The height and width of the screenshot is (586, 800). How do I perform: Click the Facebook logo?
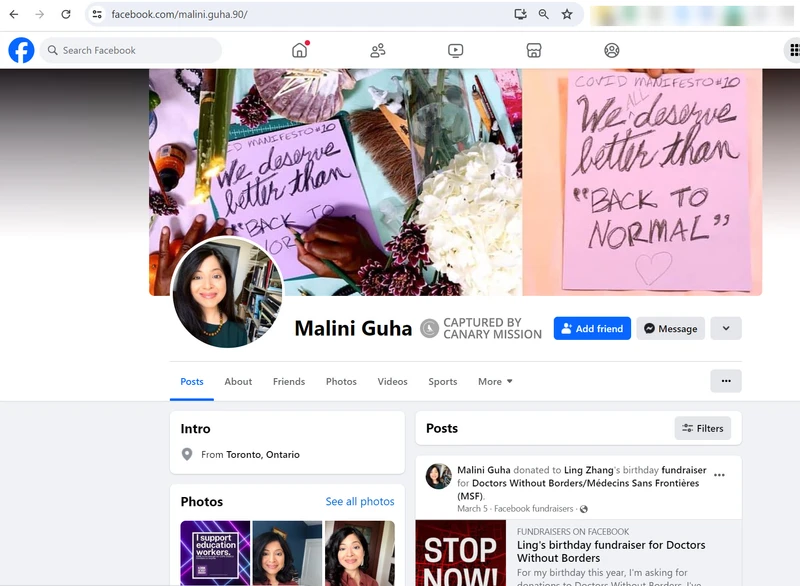[x=21, y=50]
